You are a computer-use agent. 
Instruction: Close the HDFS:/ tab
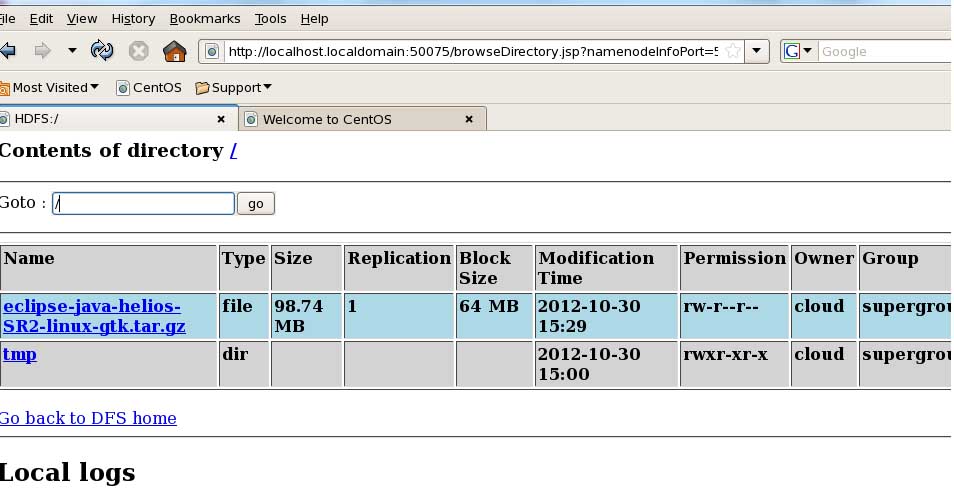pyautogui.click(x=221, y=119)
